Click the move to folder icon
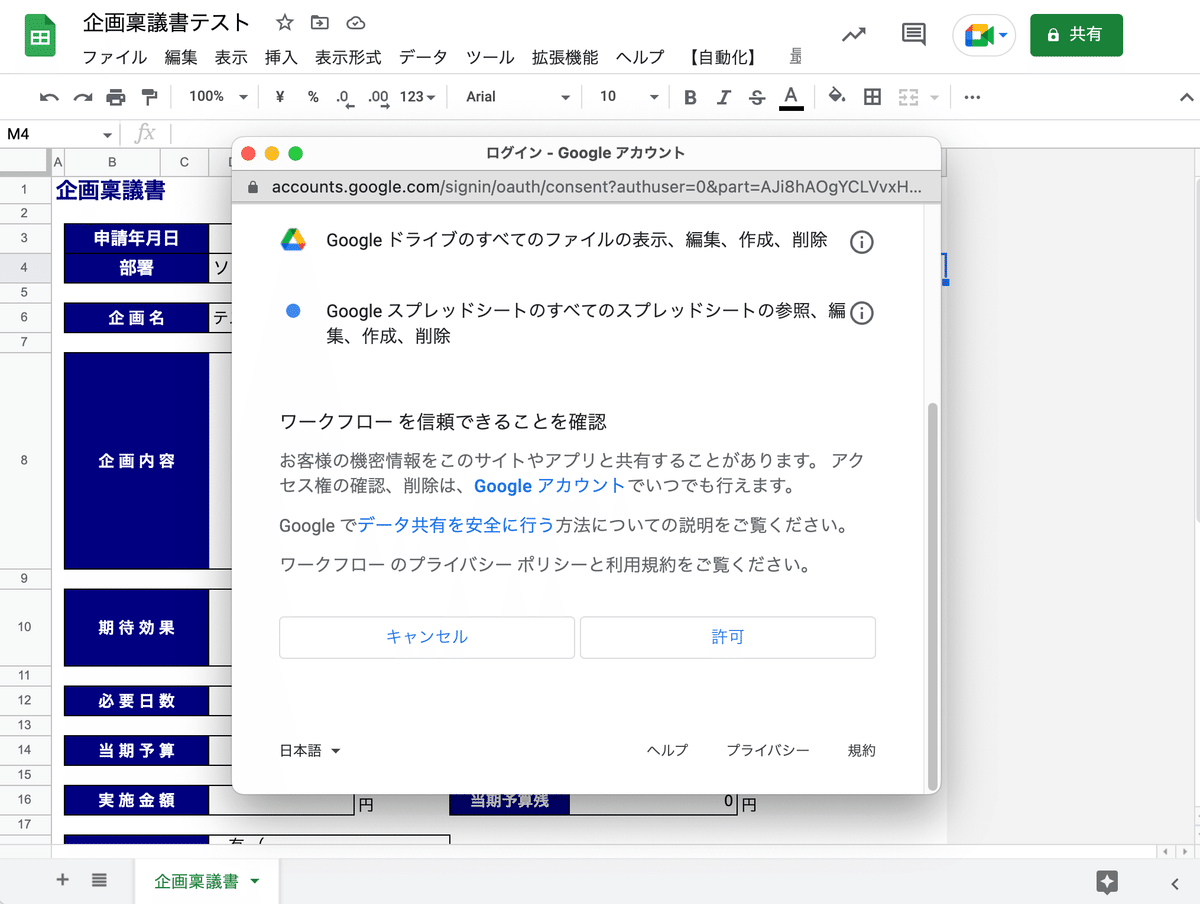The image size is (1200, 904). [320, 23]
